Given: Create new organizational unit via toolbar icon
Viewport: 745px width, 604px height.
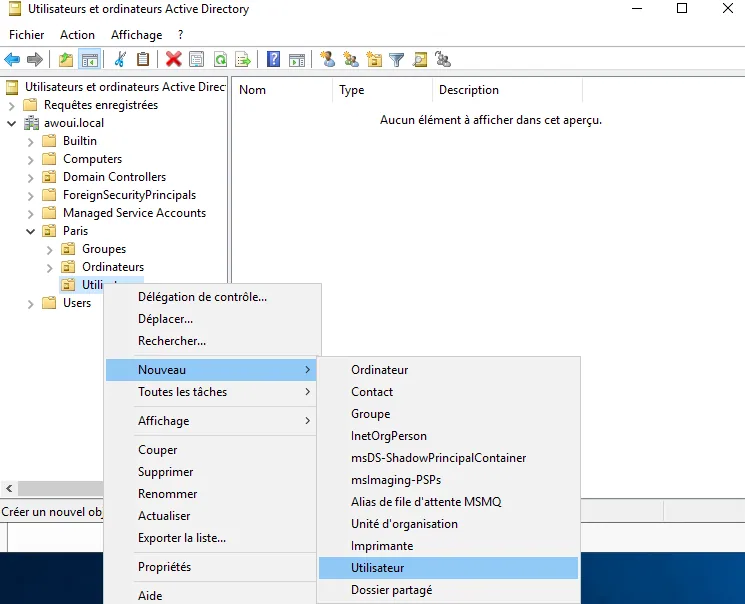Looking at the screenshot, I should [x=374, y=59].
